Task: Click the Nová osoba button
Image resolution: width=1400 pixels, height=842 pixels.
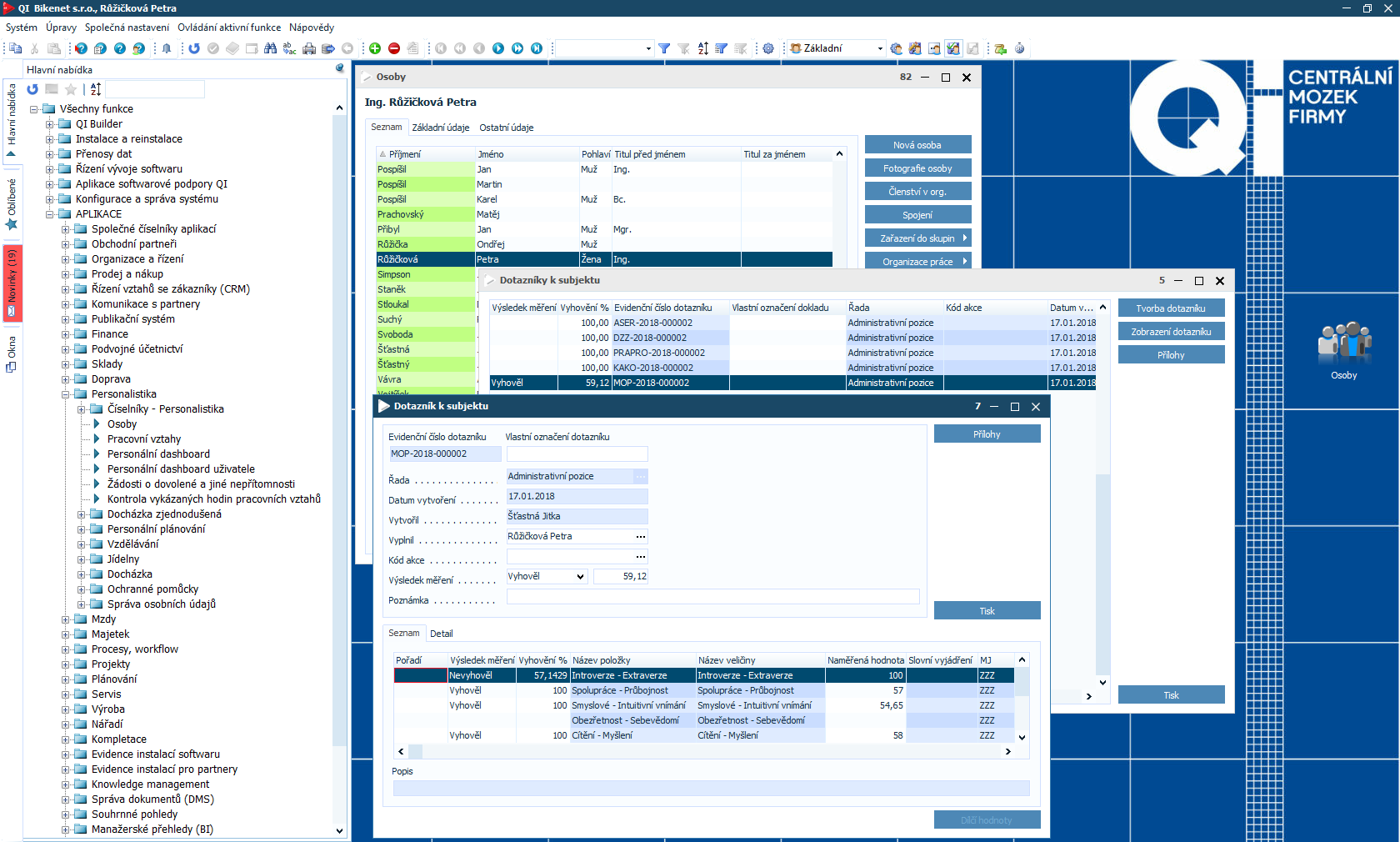Action: (x=917, y=145)
